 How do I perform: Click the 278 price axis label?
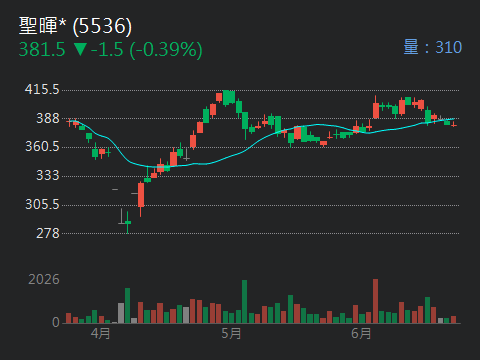coord(48,233)
